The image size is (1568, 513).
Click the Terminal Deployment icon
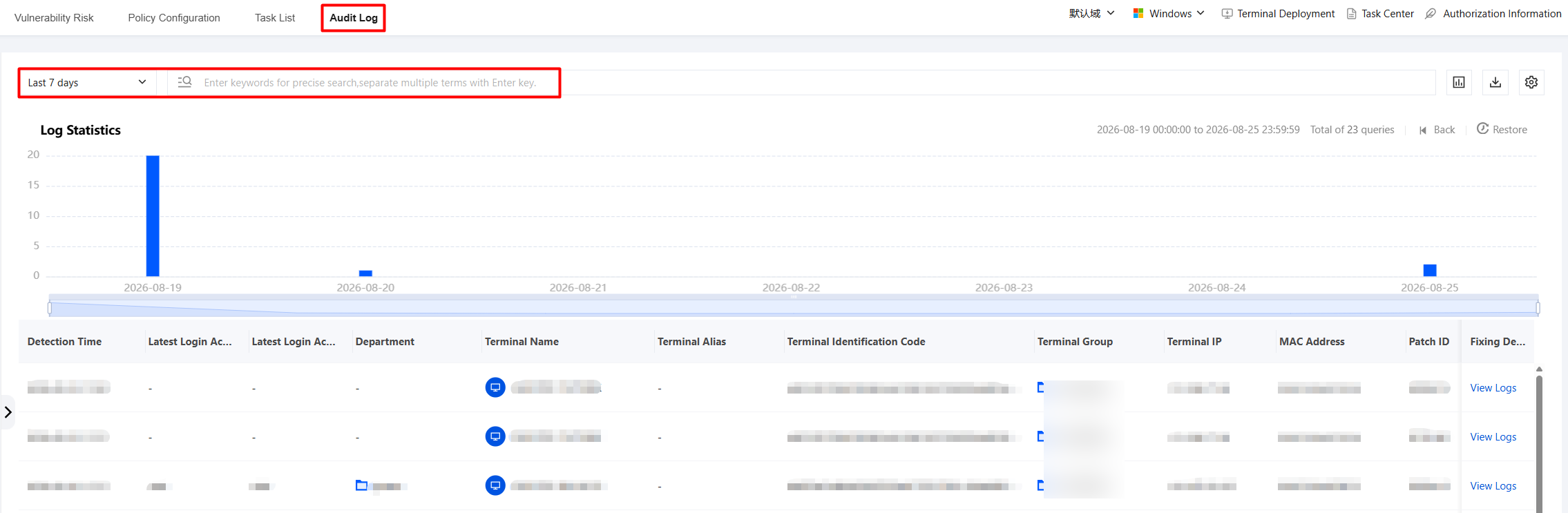[x=1227, y=14]
